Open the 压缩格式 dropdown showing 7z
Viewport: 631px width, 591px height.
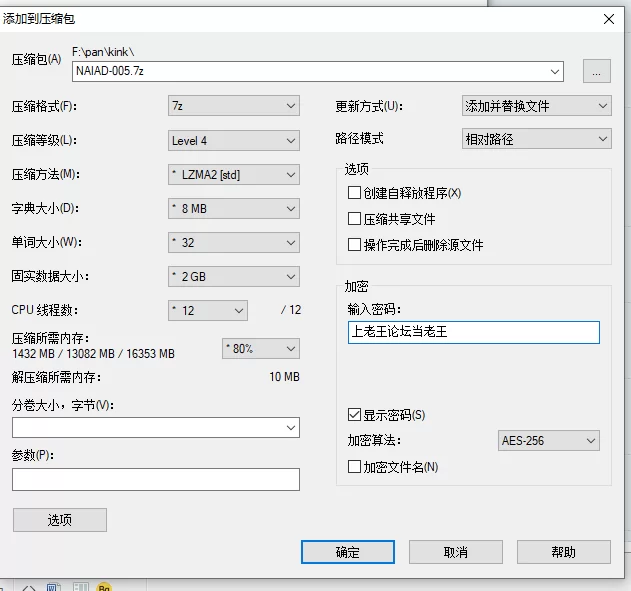click(234, 106)
